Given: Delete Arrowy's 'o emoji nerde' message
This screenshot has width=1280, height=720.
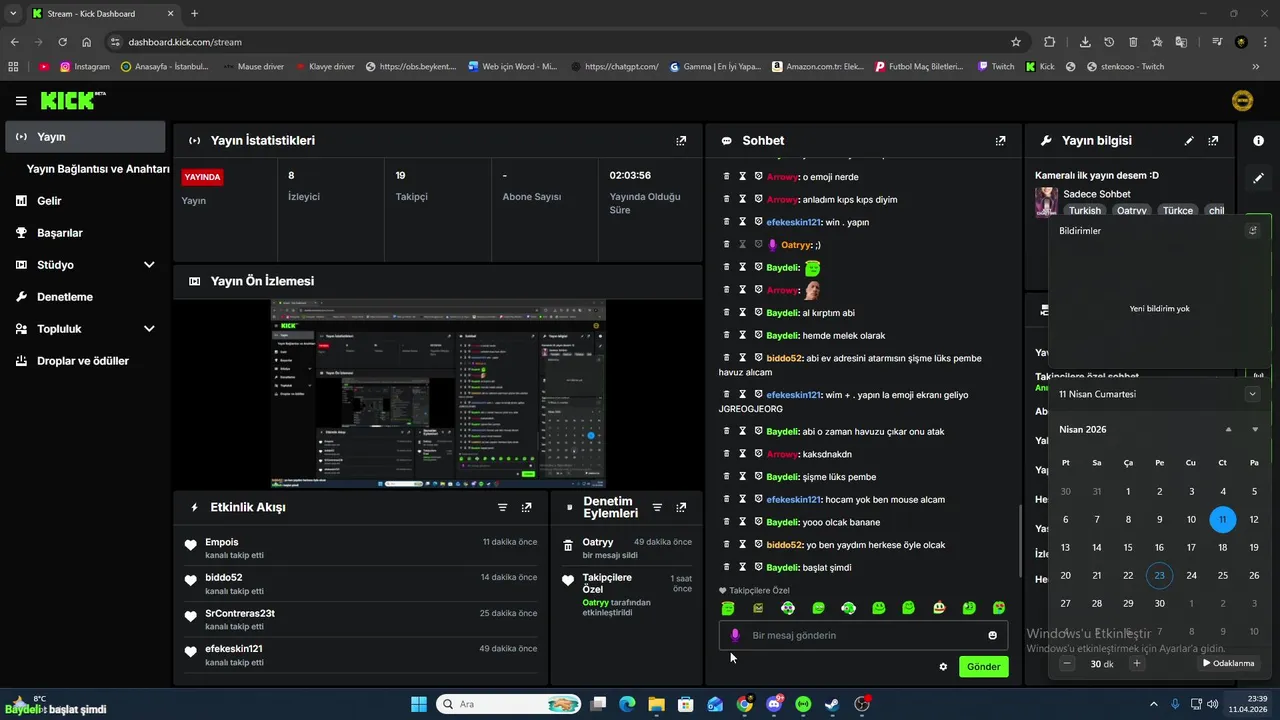Looking at the screenshot, I should coord(727,176).
